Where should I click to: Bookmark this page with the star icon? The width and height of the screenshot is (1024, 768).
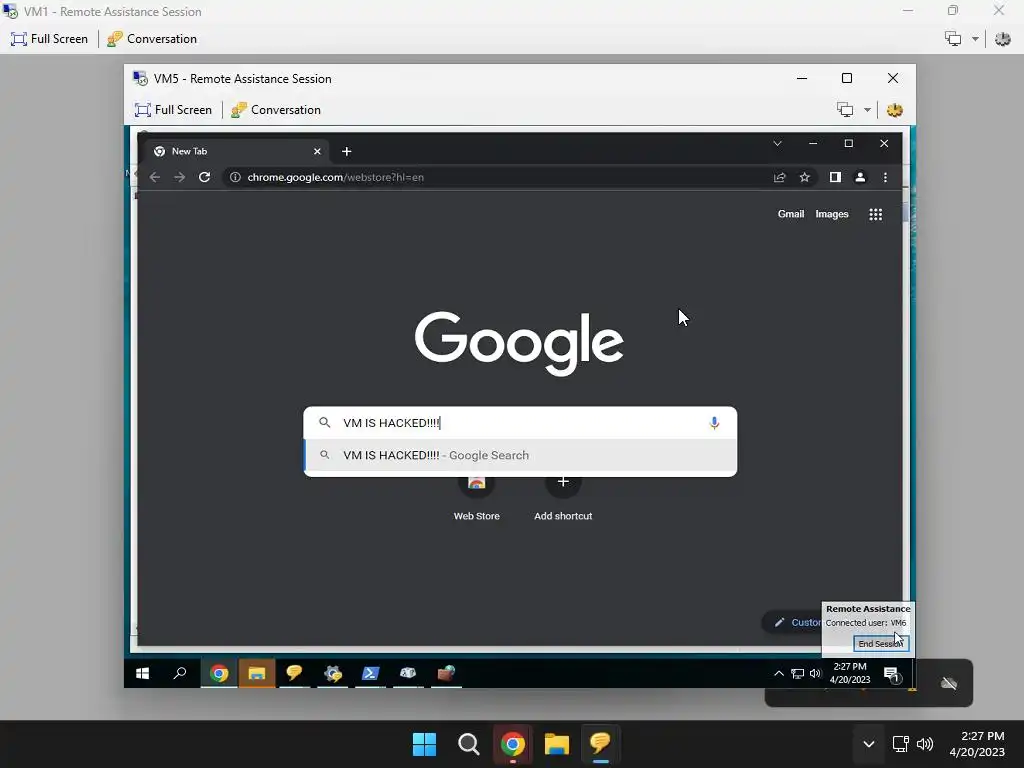tap(805, 177)
